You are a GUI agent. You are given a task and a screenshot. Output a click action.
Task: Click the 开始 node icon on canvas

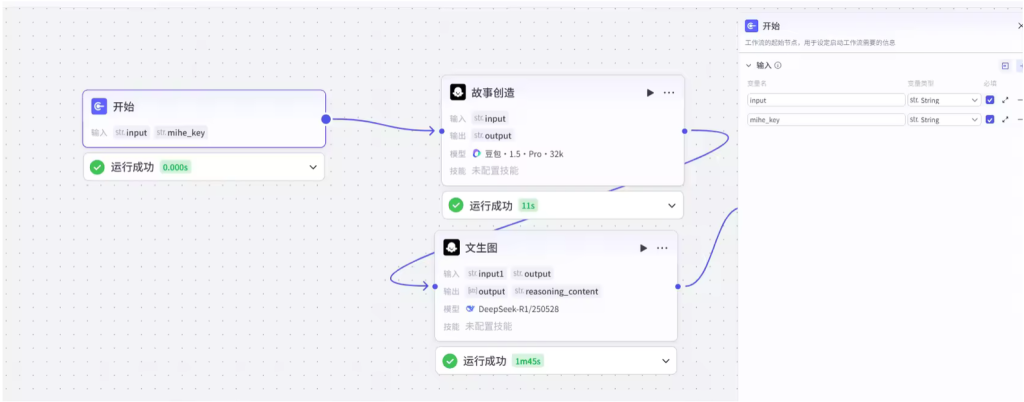point(99,106)
